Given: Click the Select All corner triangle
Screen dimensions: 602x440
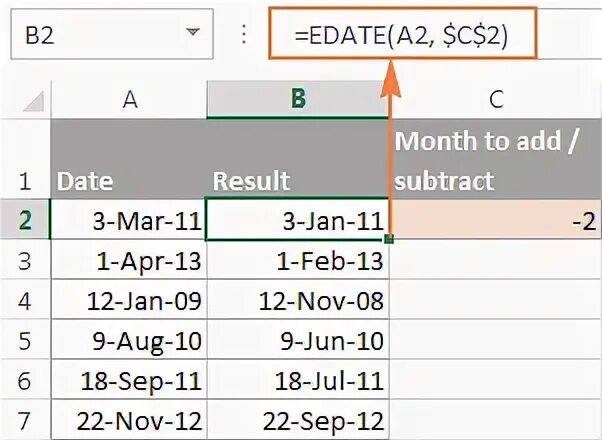Looking at the screenshot, I should point(34,101).
